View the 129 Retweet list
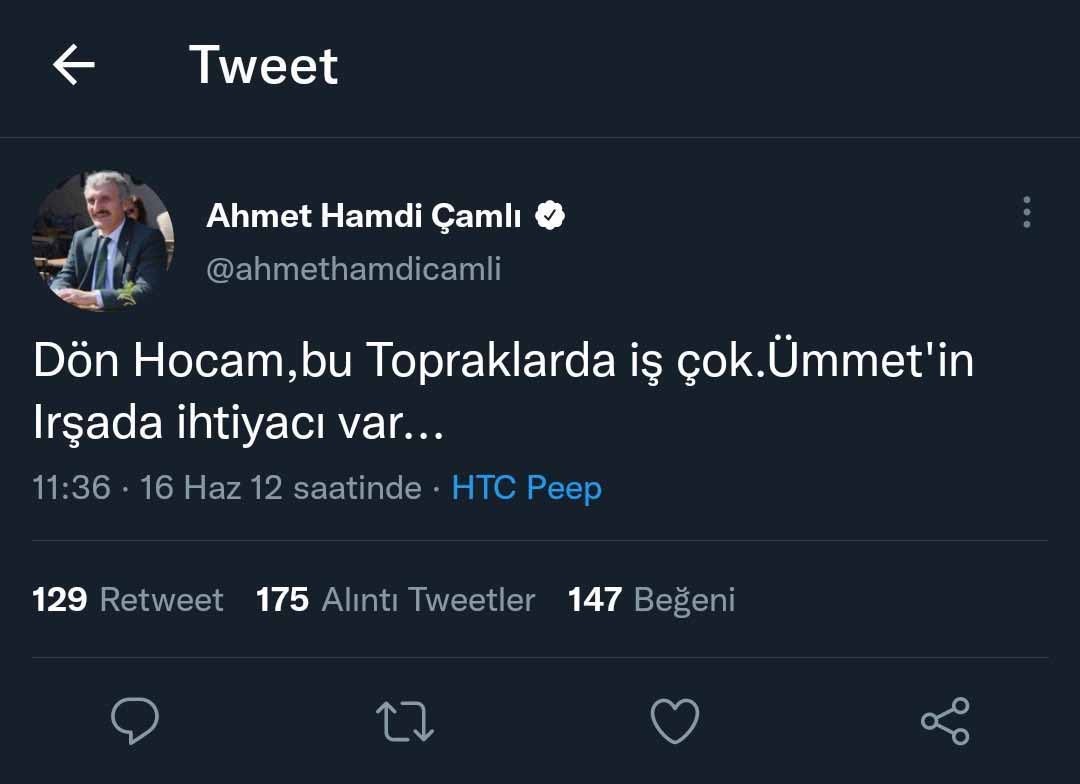Image resolution: width=1080 pixels, height=784 pixels. coord(128,599)
